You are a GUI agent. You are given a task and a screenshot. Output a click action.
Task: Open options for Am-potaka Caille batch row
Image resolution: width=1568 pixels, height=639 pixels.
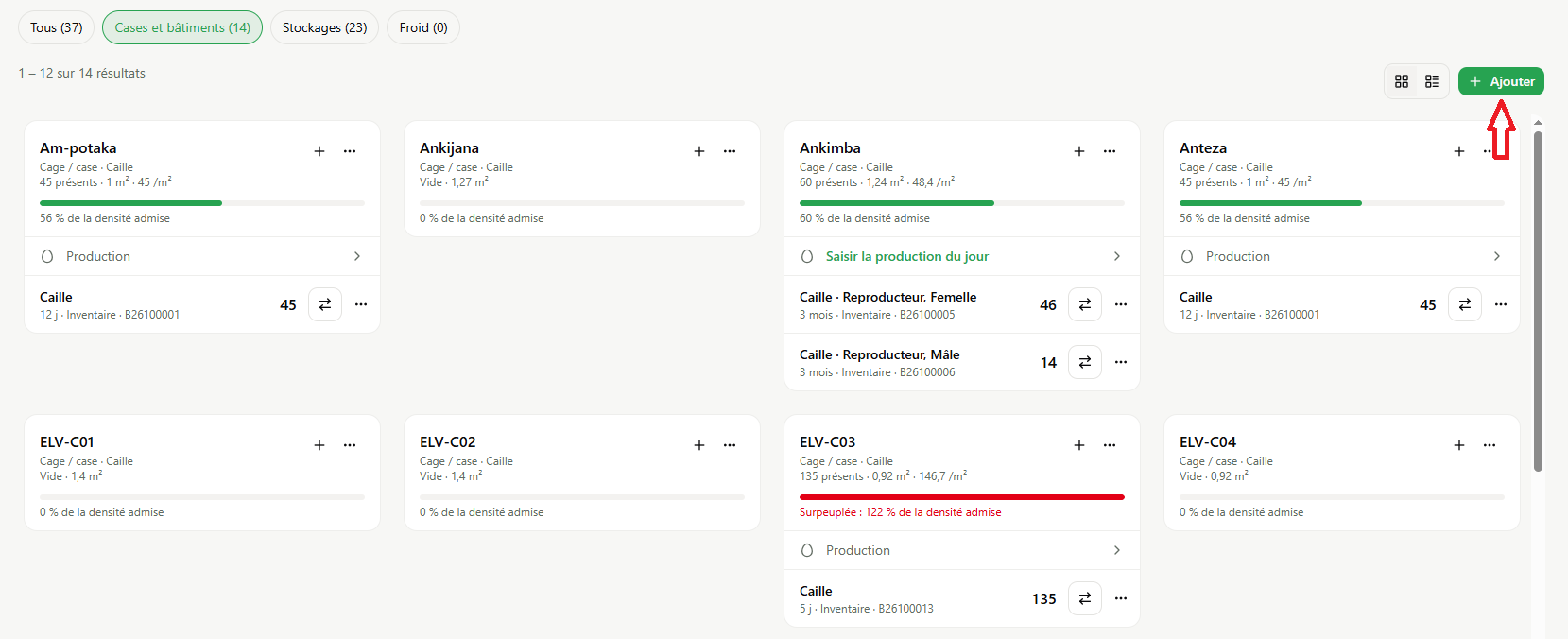tap(361, 304)
